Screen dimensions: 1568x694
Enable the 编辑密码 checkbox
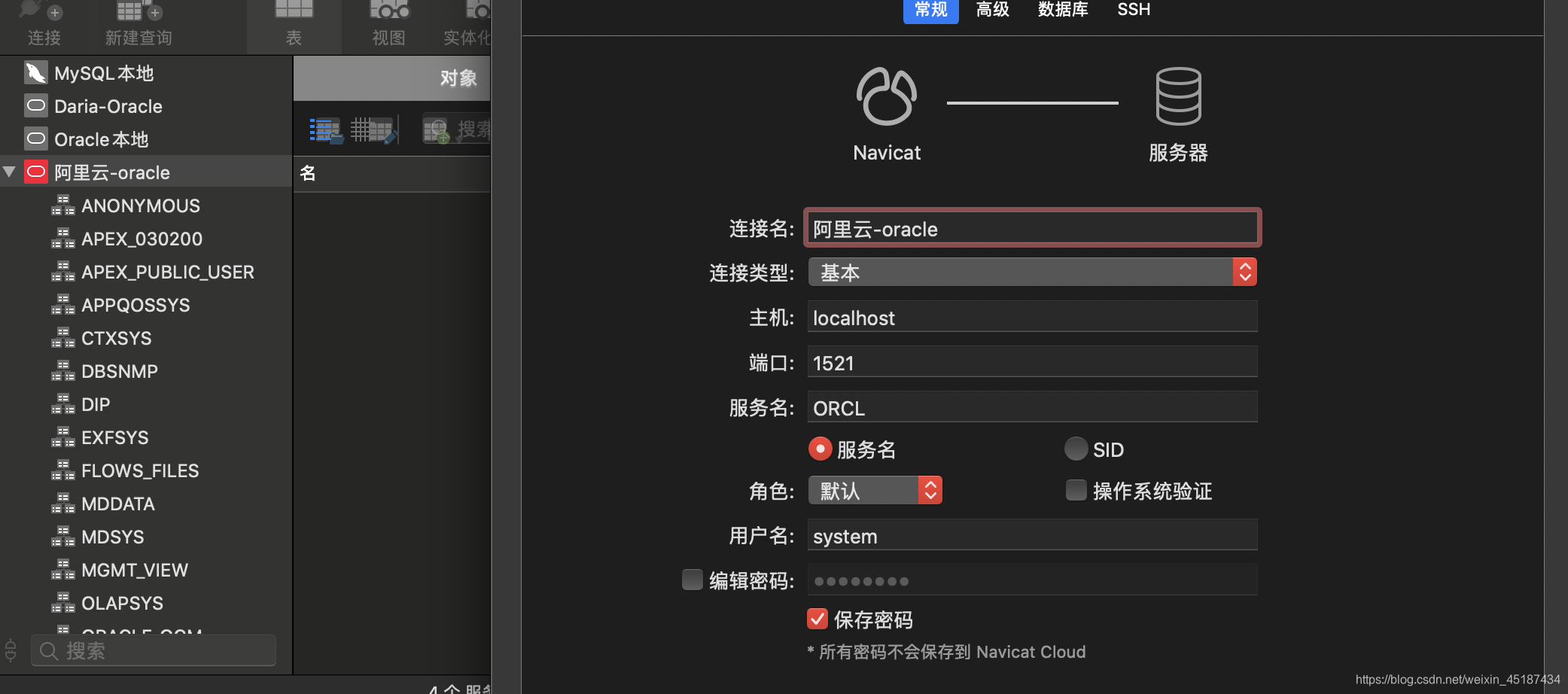(692, 580)
